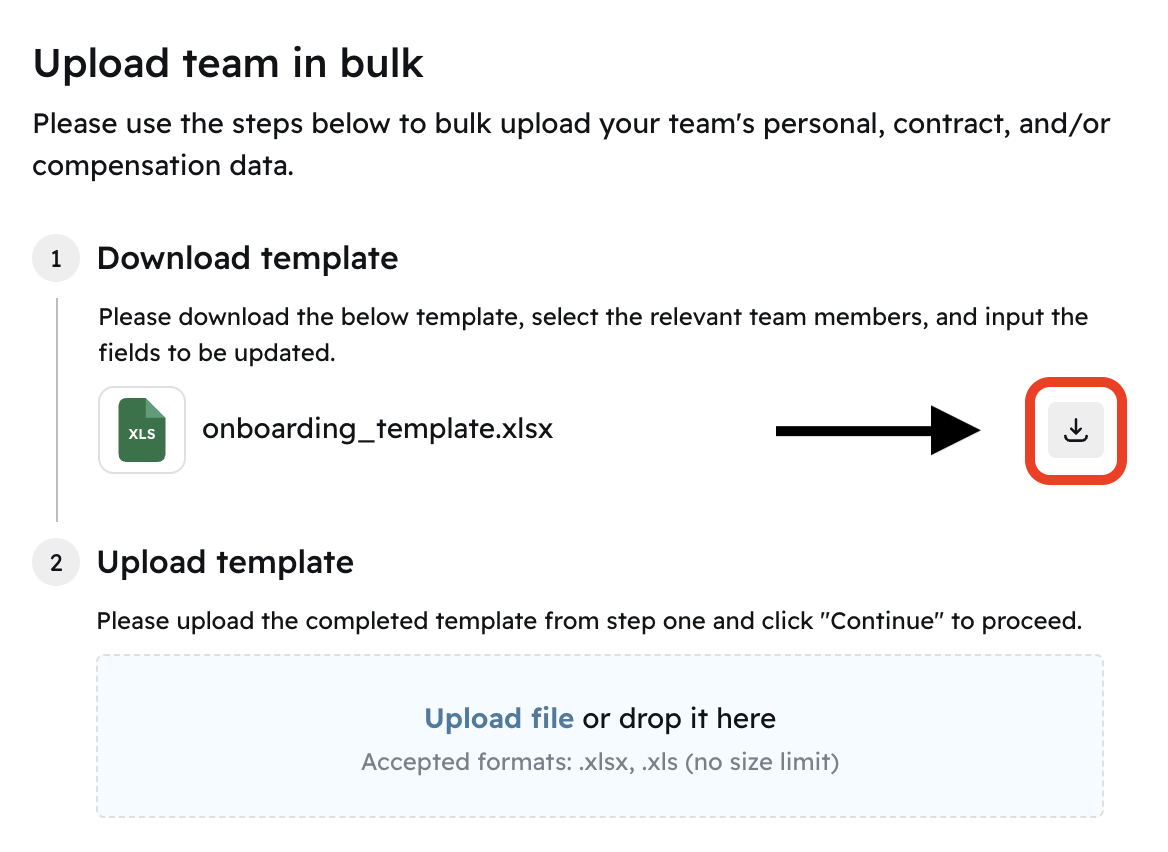Select the onboarding_template.xlsx file name

click(x=377, y=429)
